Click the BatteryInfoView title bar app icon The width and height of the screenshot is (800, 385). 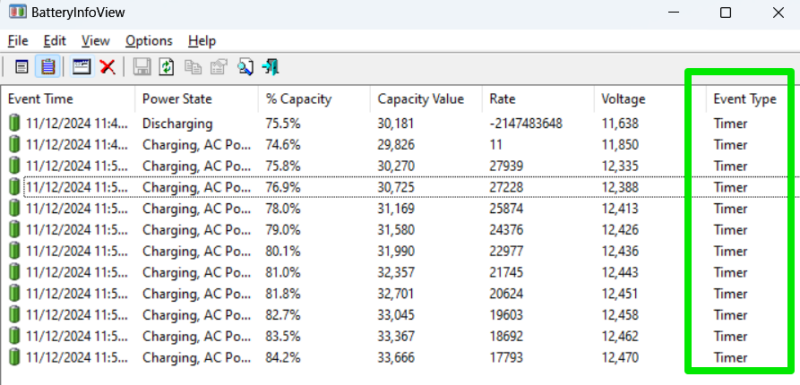click(18, 12)
